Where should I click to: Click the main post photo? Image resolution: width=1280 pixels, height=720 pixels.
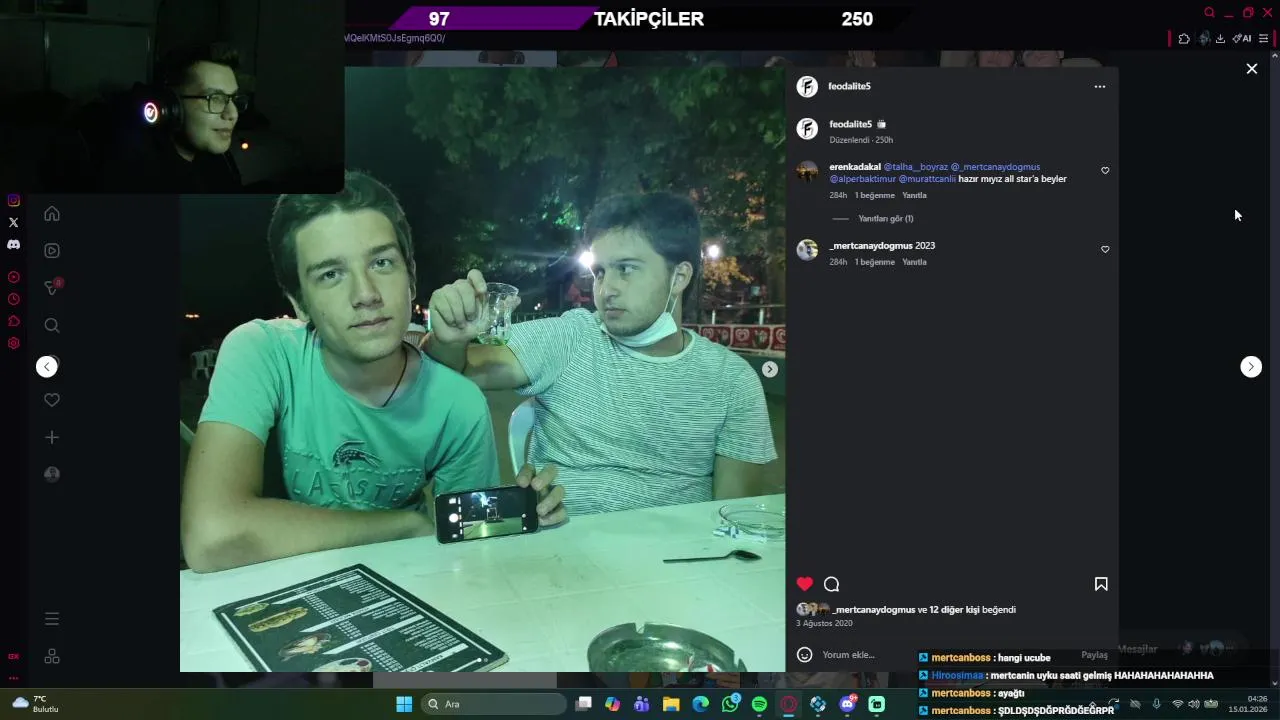(482, 369)
